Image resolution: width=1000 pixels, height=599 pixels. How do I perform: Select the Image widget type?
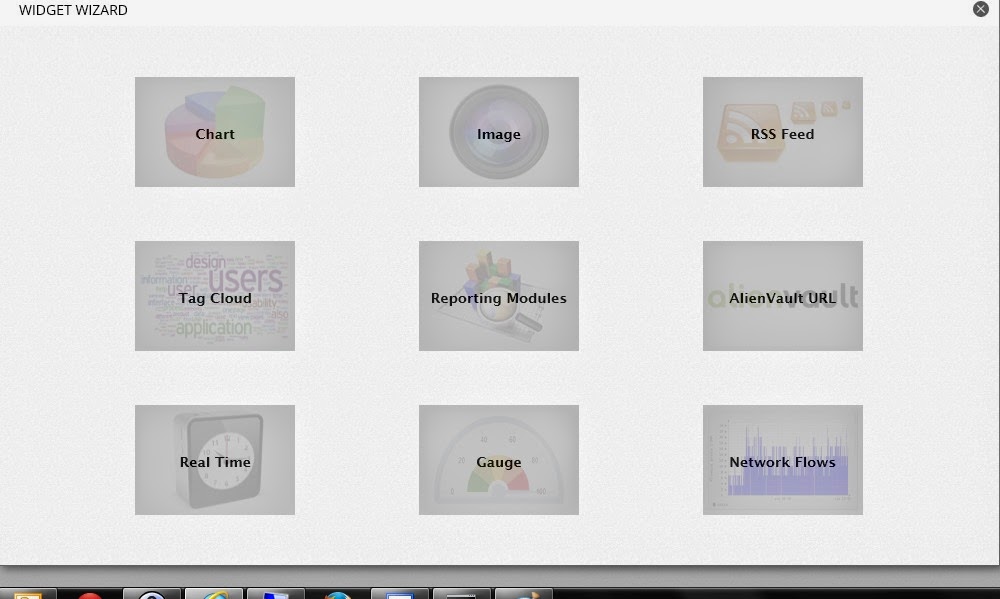pyautogui.click(x=498, y=132)
